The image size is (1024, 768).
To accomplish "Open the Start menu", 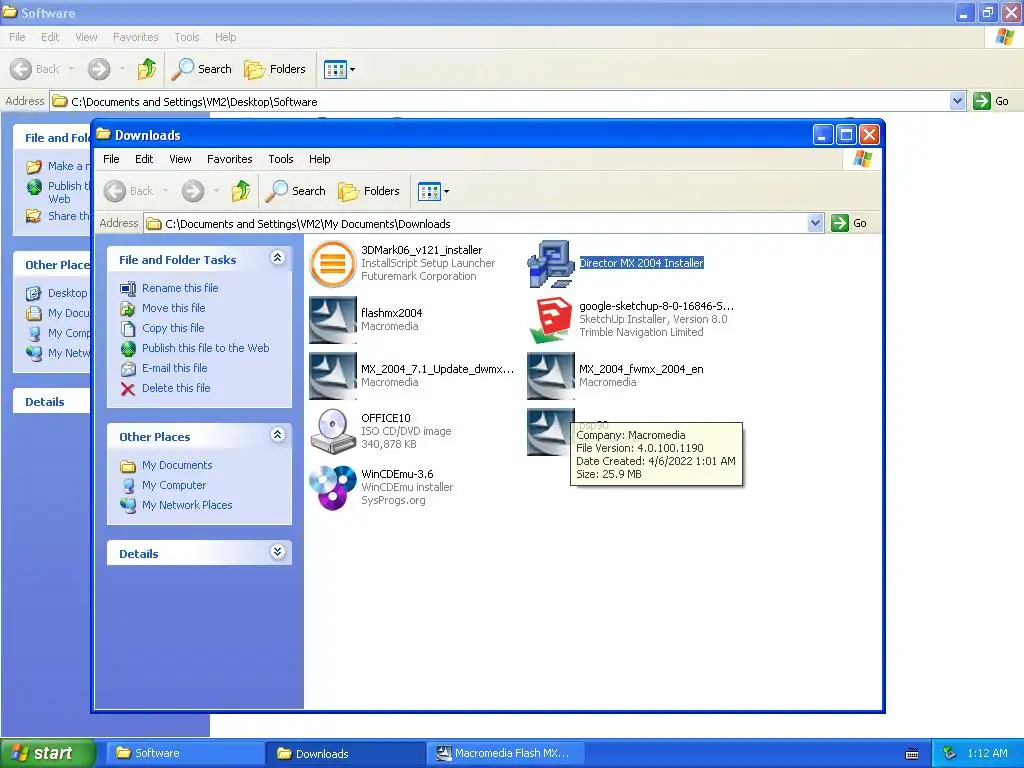I will coord(48,753).
